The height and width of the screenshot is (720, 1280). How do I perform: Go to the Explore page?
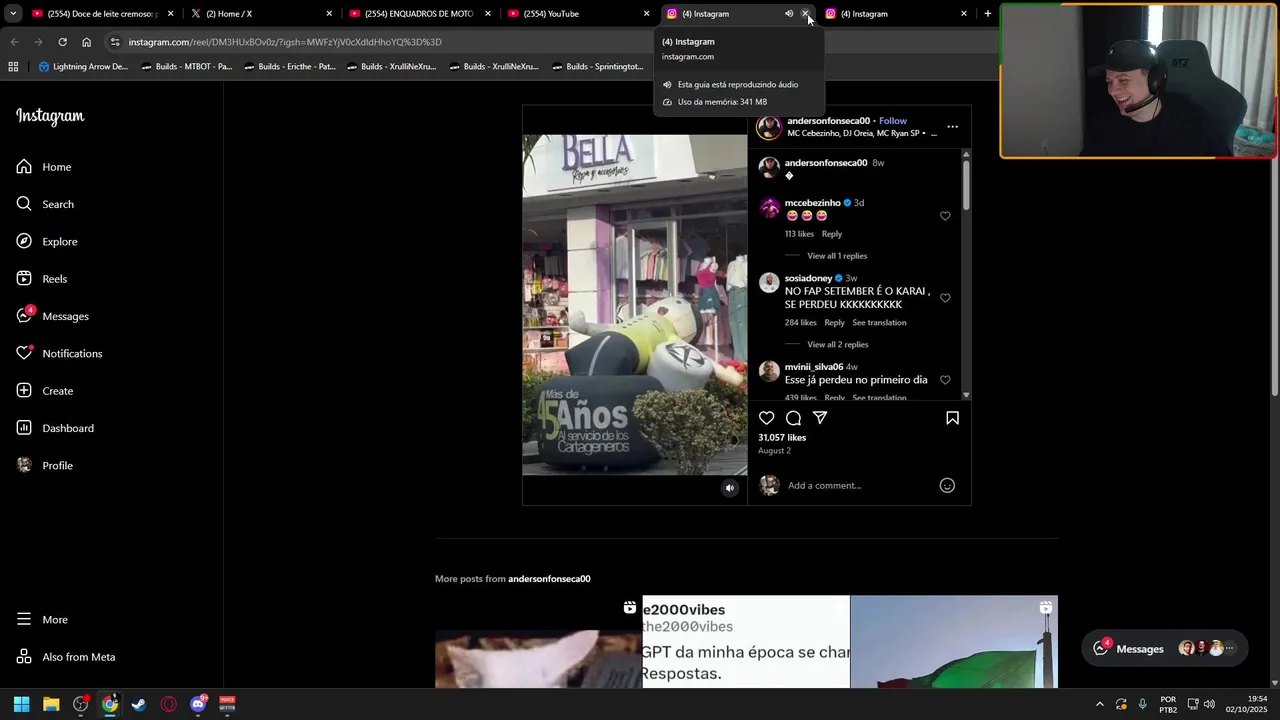pos(47,241)
